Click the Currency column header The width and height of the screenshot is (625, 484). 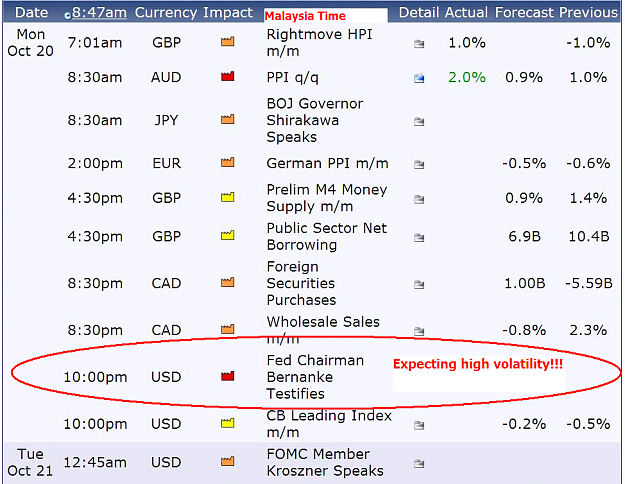click(167, 13)
